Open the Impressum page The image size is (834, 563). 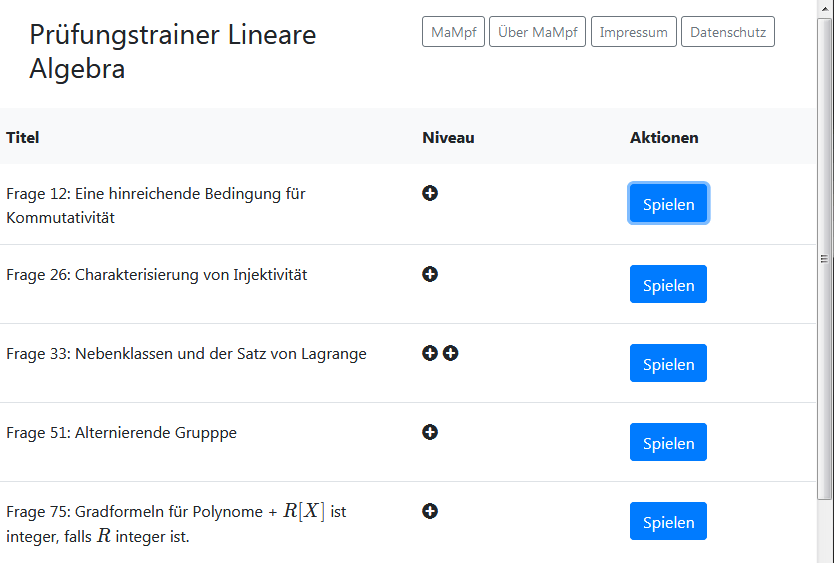tap(633, 32)
